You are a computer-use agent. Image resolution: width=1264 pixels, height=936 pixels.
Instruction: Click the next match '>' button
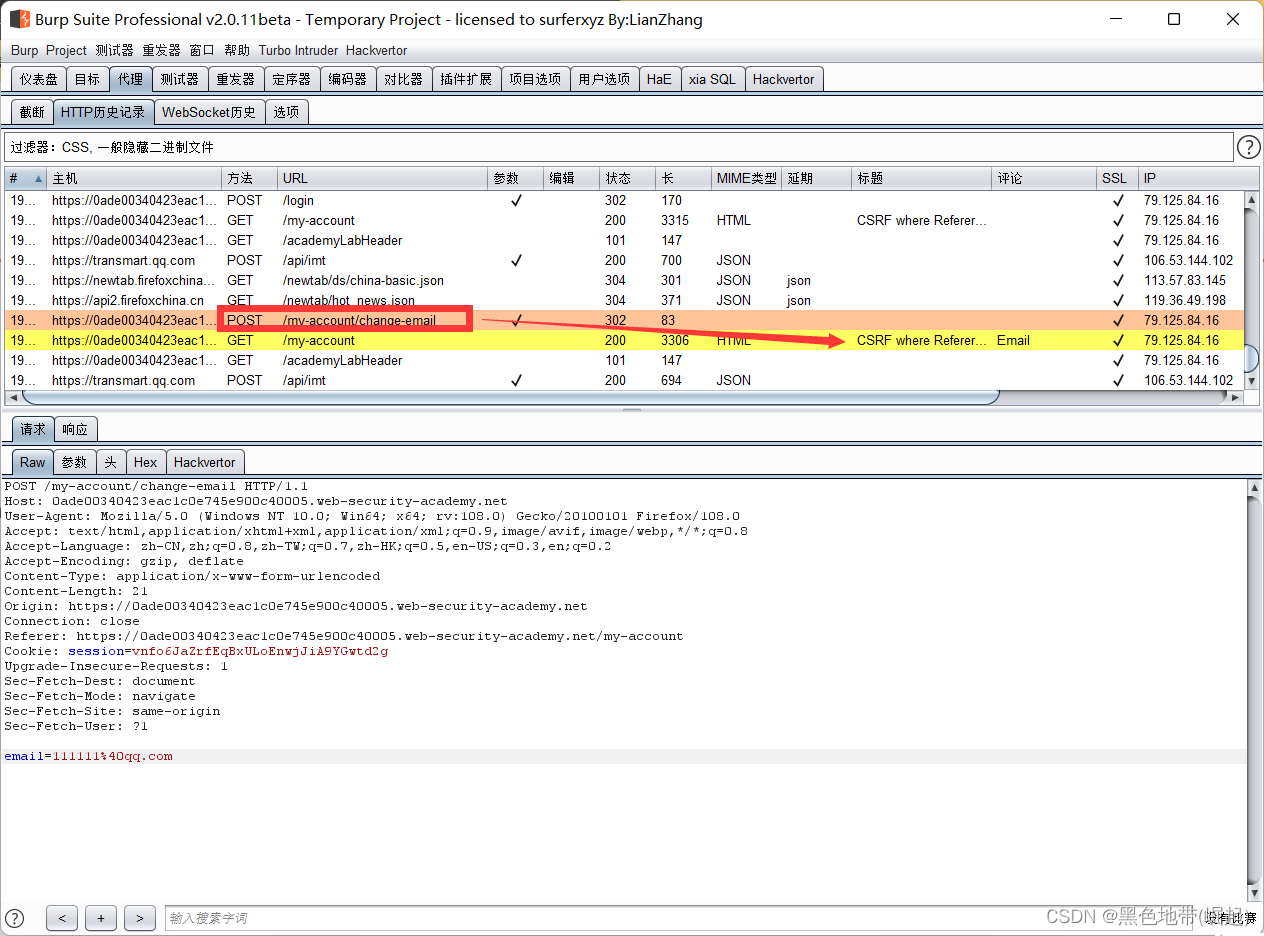pyautogui.click(x=140, y=918)
